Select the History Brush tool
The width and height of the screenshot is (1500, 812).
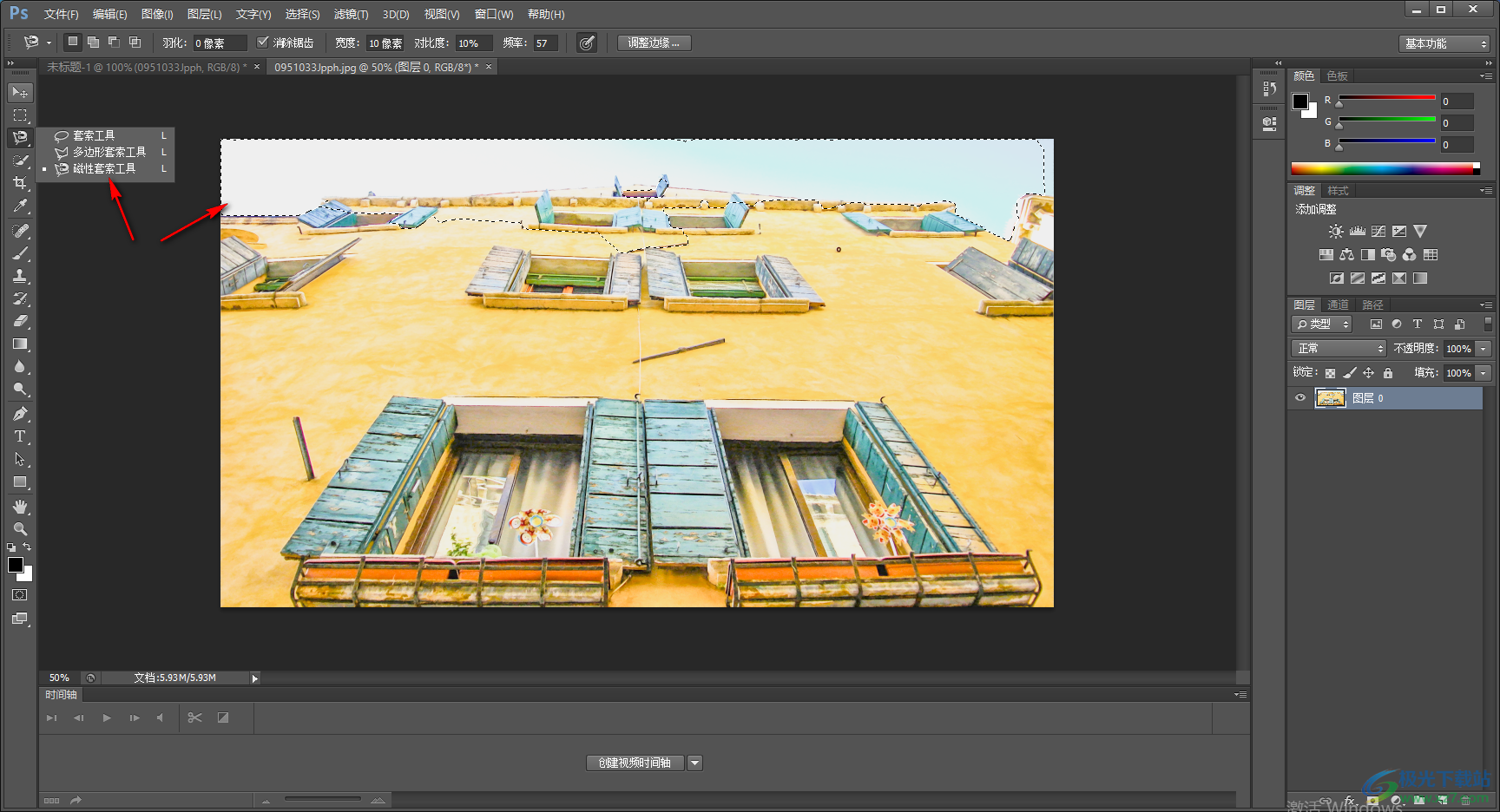[20, 298]
